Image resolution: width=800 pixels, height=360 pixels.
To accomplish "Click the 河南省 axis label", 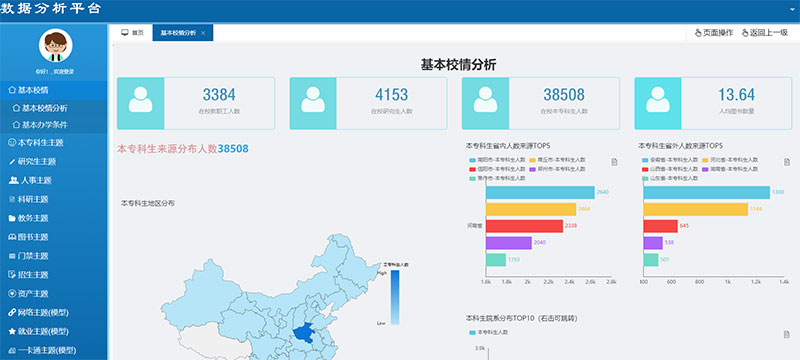I will point(474,225).
